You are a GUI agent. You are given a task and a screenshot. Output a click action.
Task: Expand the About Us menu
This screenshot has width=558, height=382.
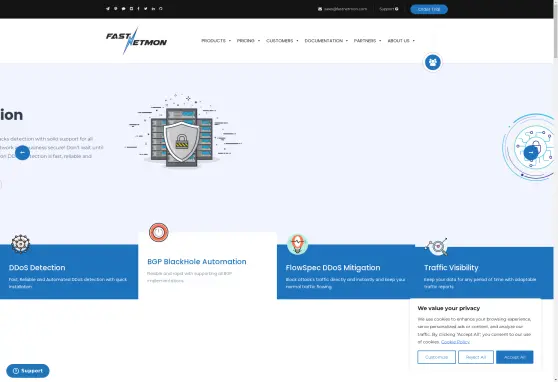click(x=401, y=41)
